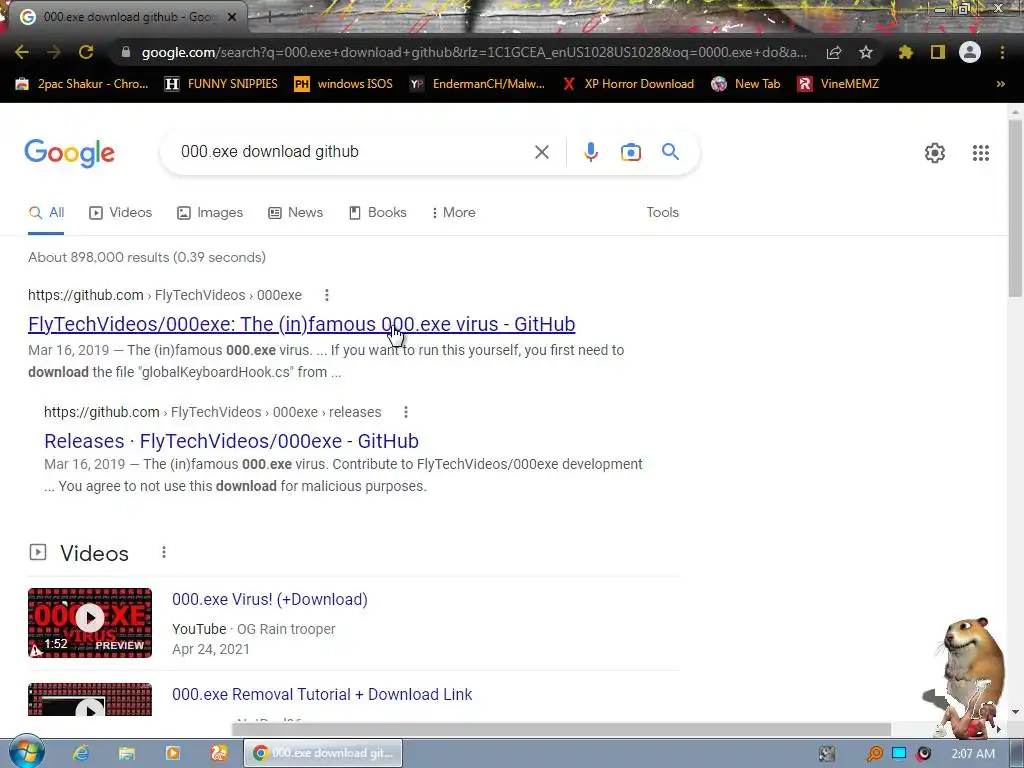This screenshot has height=768, width=1024.
Task: Open the Google apps grid
Action: [x=981, y=153]
